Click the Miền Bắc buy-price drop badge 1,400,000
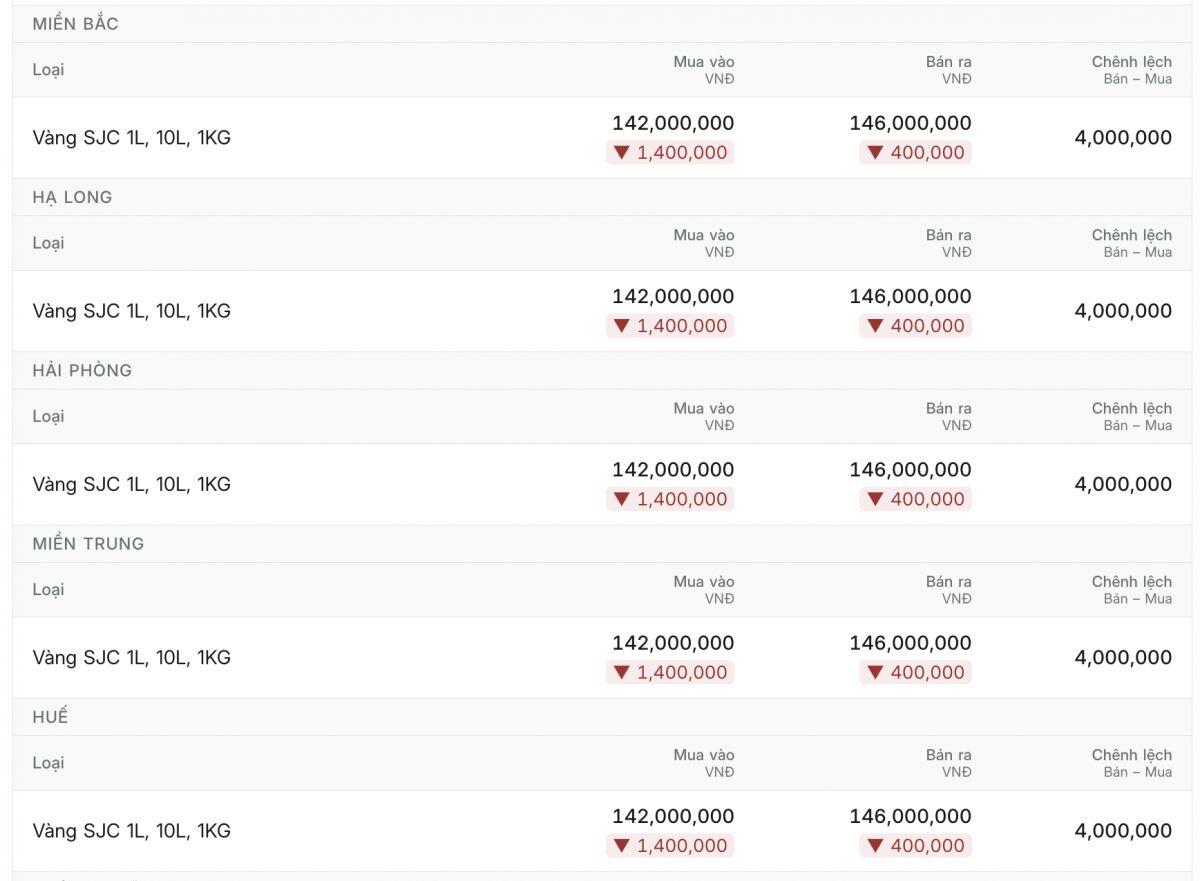This screenshot has height=881, width=1200. click(670, 152)
